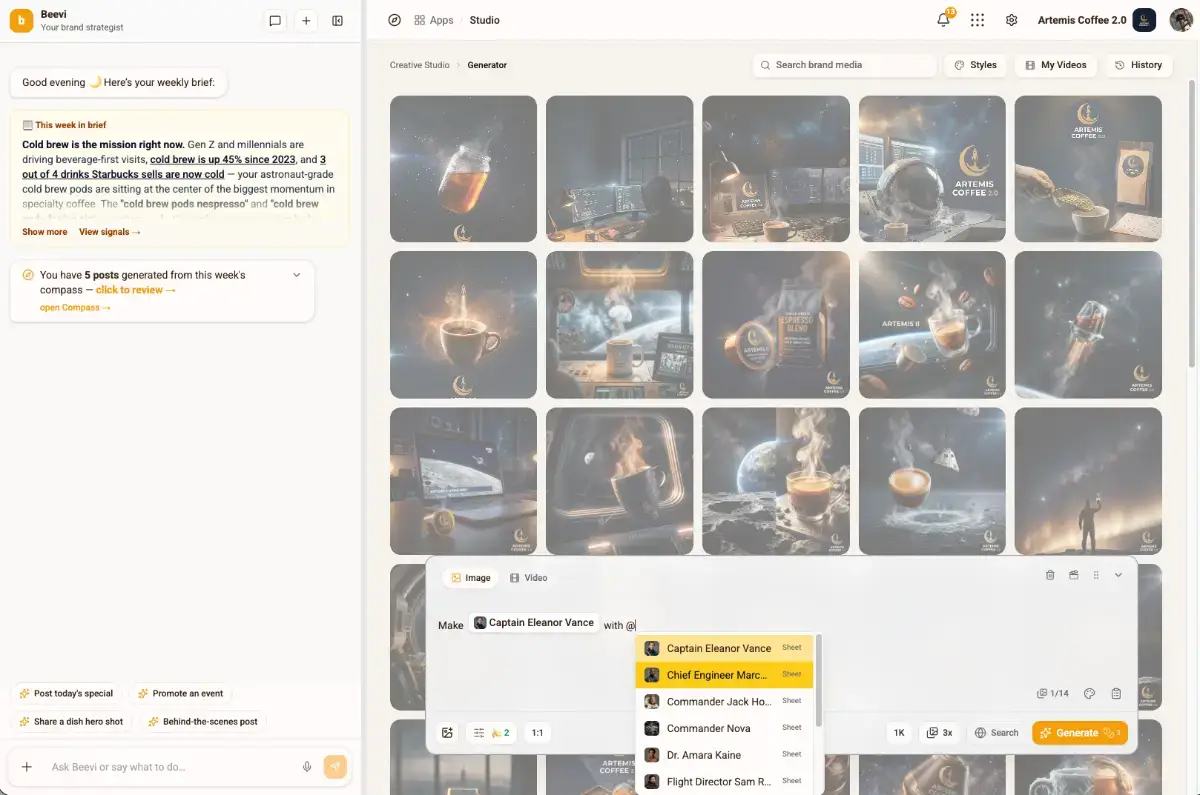Open the compass explore icon

(394, 20)
